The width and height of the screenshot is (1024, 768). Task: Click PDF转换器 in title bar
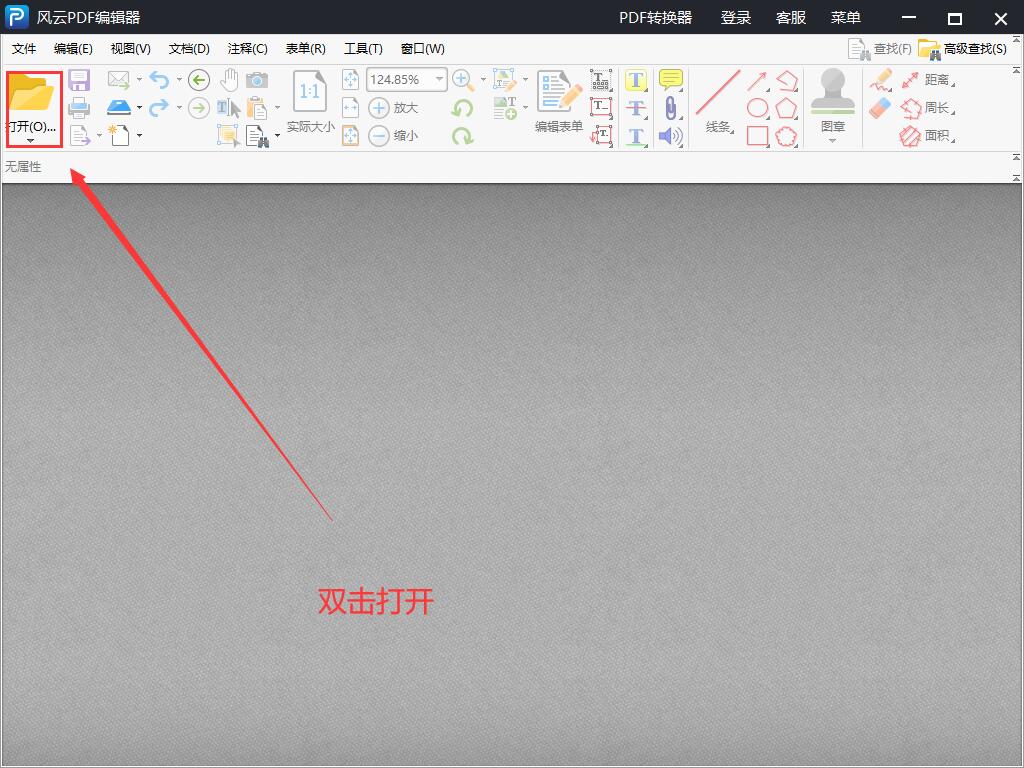[656, 18]
